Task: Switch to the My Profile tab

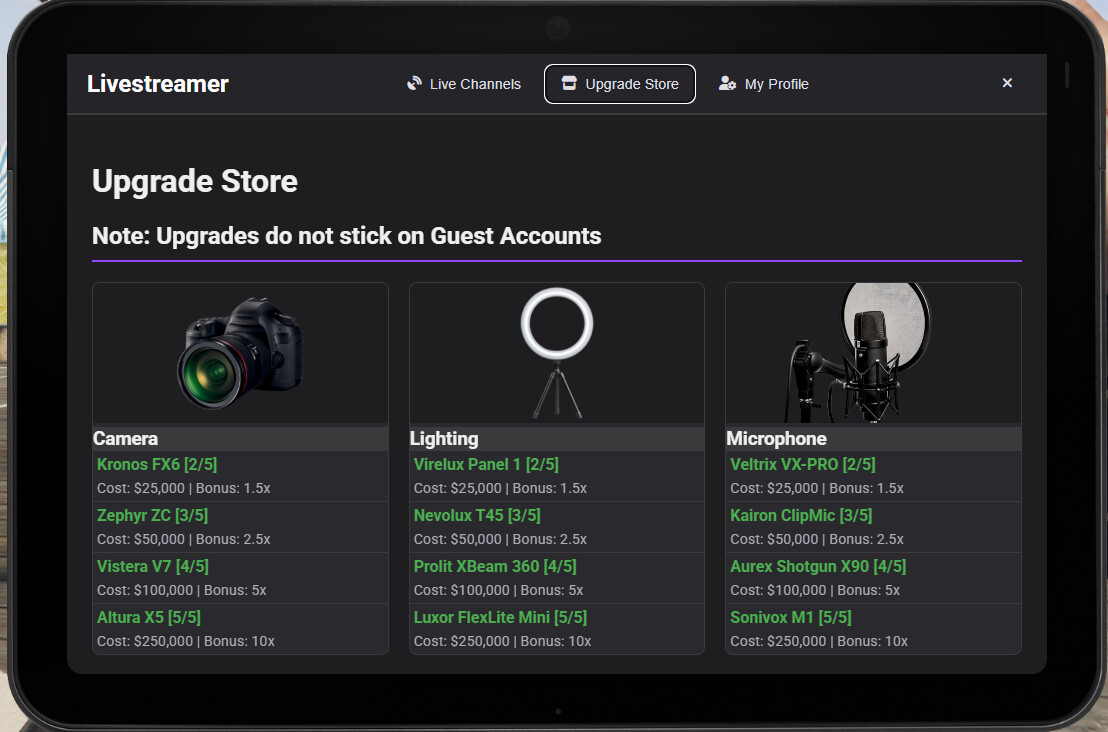Action: tap(764, 84)
